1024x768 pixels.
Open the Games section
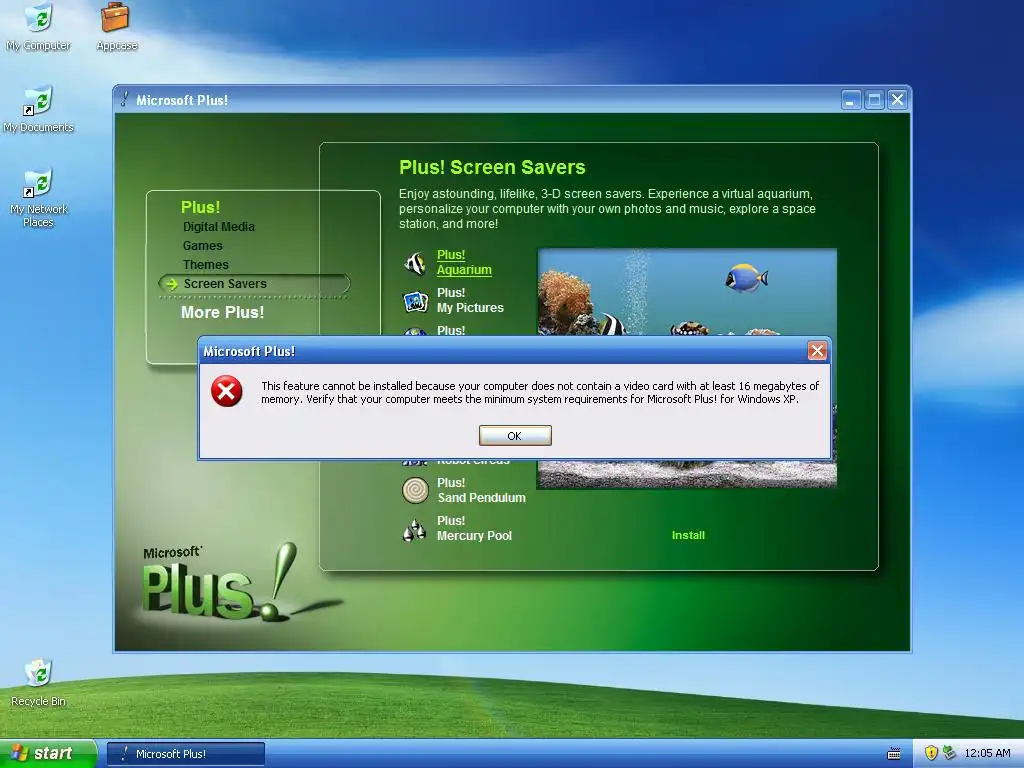(202, 246)
